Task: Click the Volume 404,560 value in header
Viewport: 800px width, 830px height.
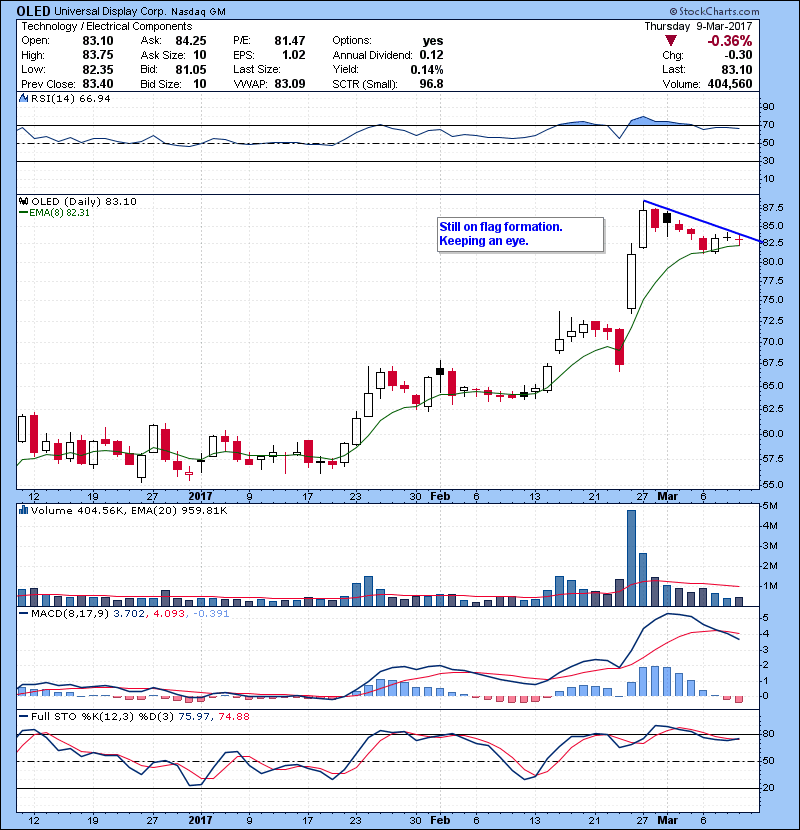Action: point(730,84)
